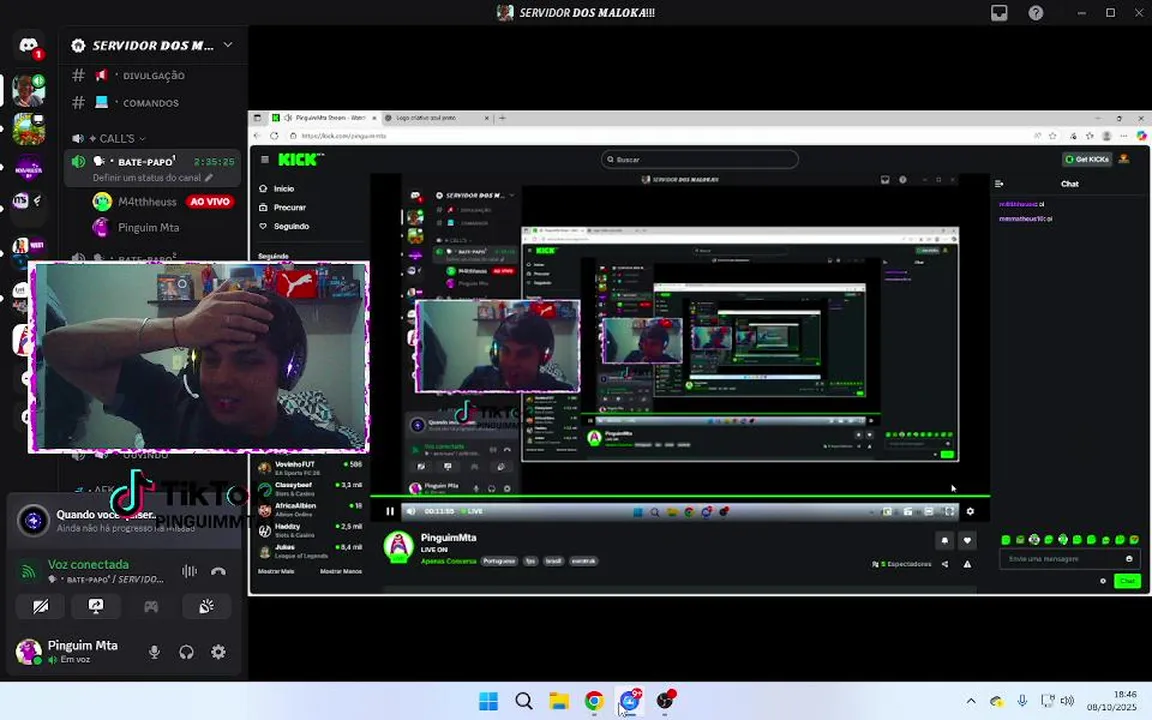Viewport: 1152px width, 720px height.
Task: Open Pinguim Mta avatar in user panel
Action: point(29,651)
